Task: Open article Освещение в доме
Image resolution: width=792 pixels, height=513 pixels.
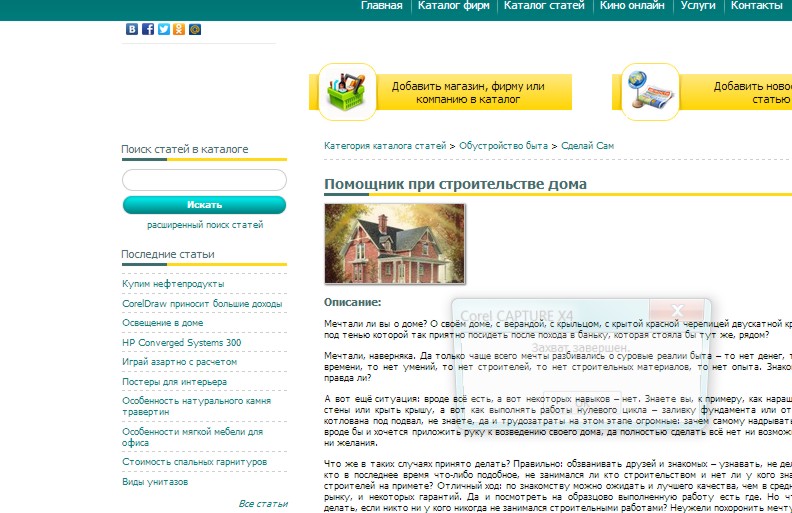Action: click(163, 323)
